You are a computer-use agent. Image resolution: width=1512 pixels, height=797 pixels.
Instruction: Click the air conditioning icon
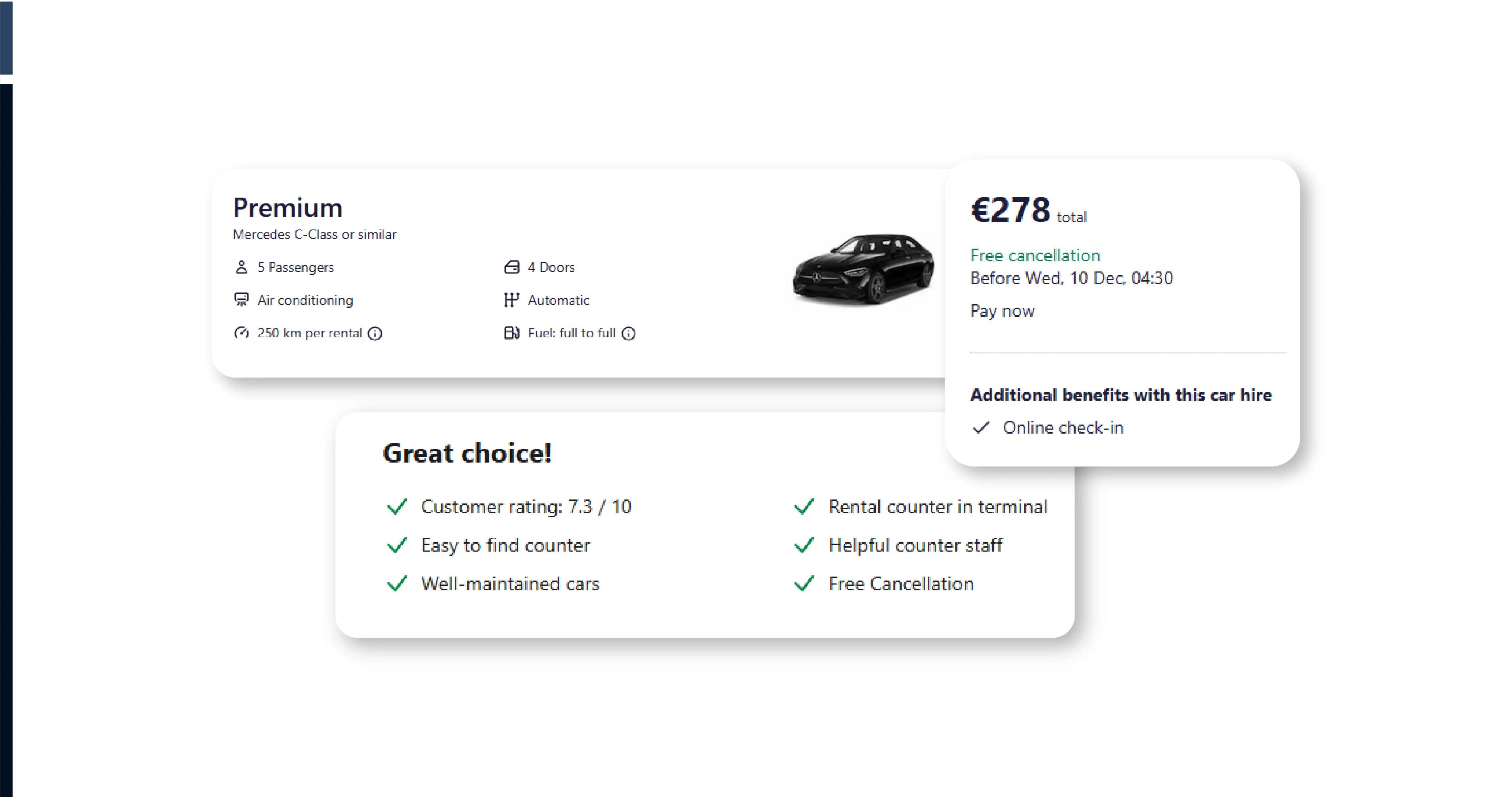[x=241, y=300]
